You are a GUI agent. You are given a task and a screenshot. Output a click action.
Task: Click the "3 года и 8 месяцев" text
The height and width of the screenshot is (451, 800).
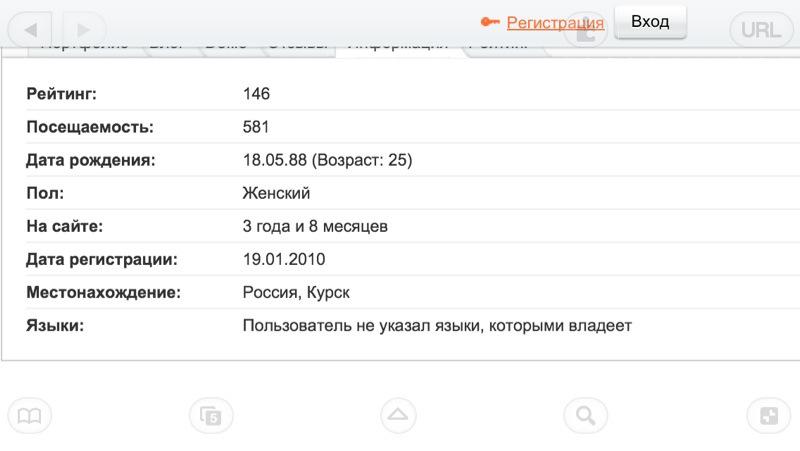click(315, 226)
